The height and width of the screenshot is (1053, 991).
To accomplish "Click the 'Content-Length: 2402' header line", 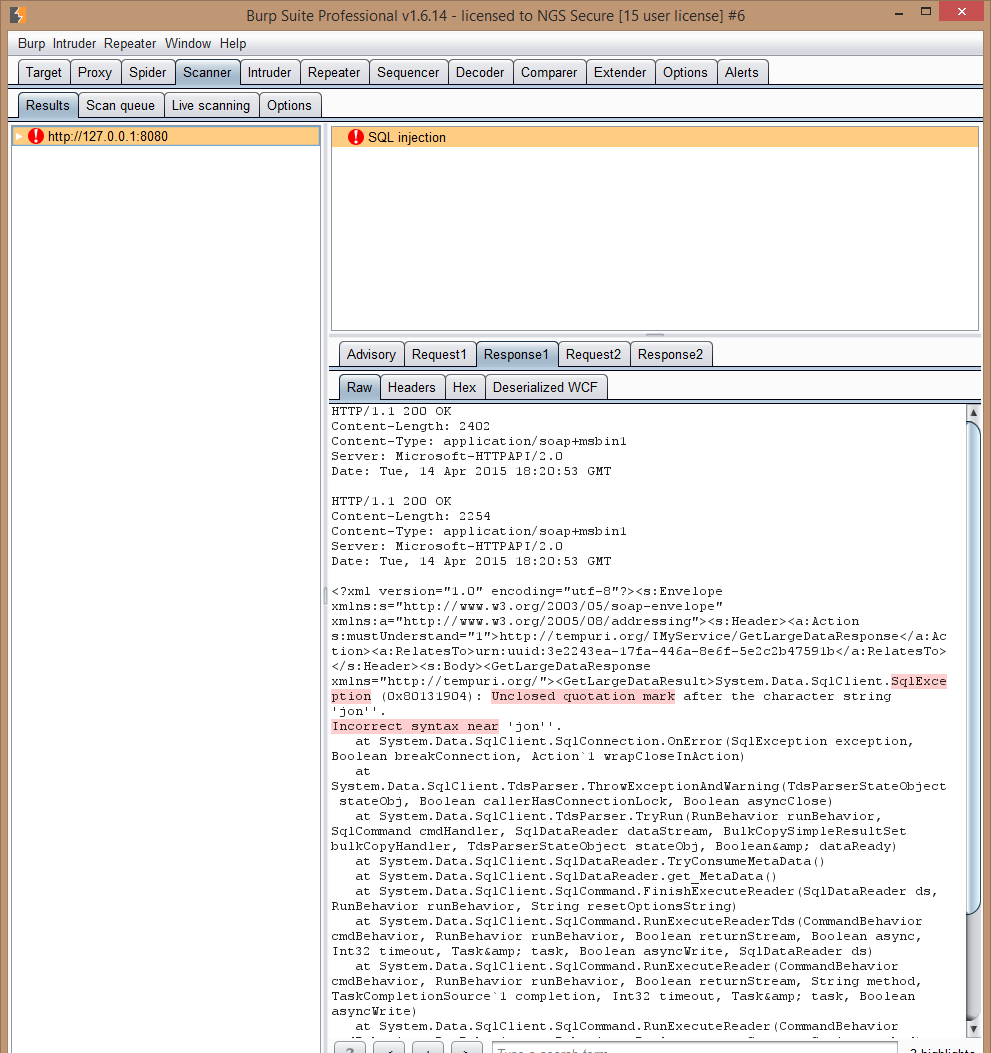I will pos(410,426).
